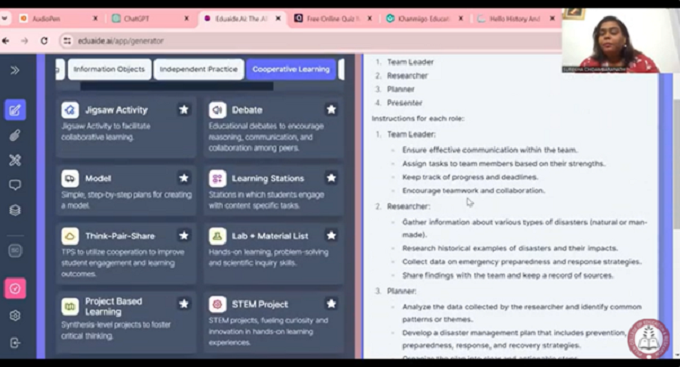Switch to the AudioPen browser tab

click(59, 19)
